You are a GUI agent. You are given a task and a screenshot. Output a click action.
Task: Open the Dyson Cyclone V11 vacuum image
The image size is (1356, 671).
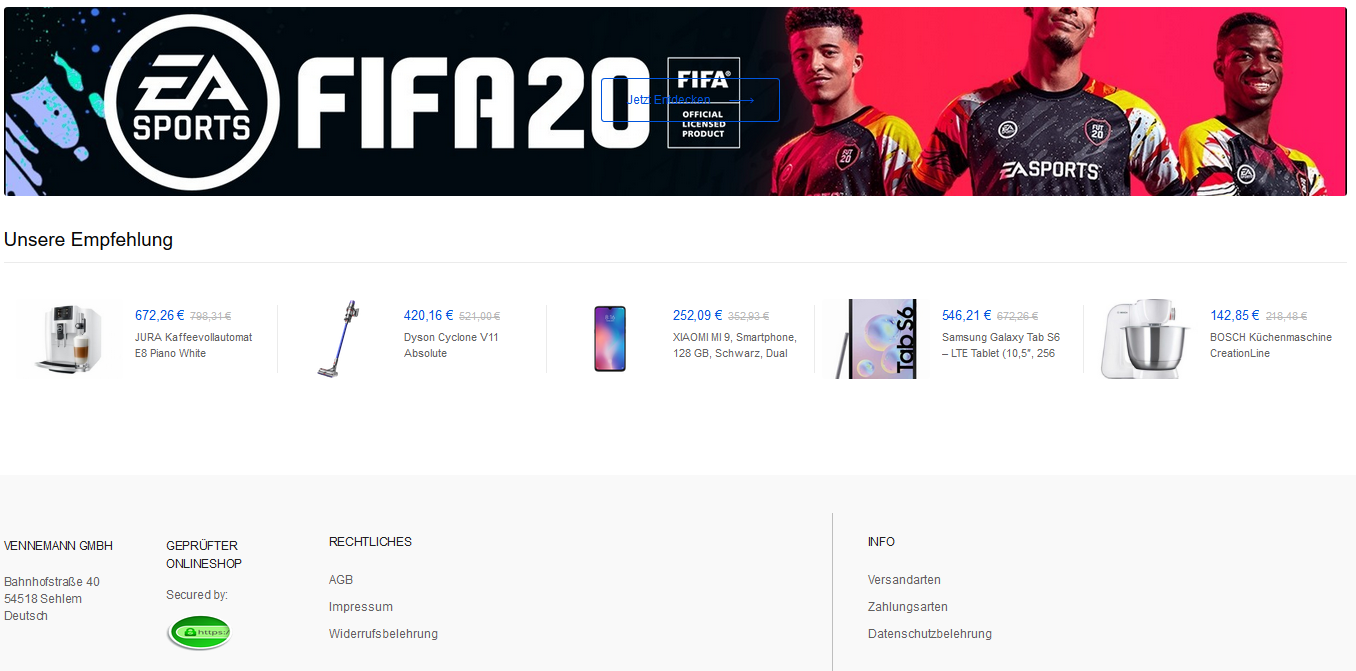[x=338, y=339]
